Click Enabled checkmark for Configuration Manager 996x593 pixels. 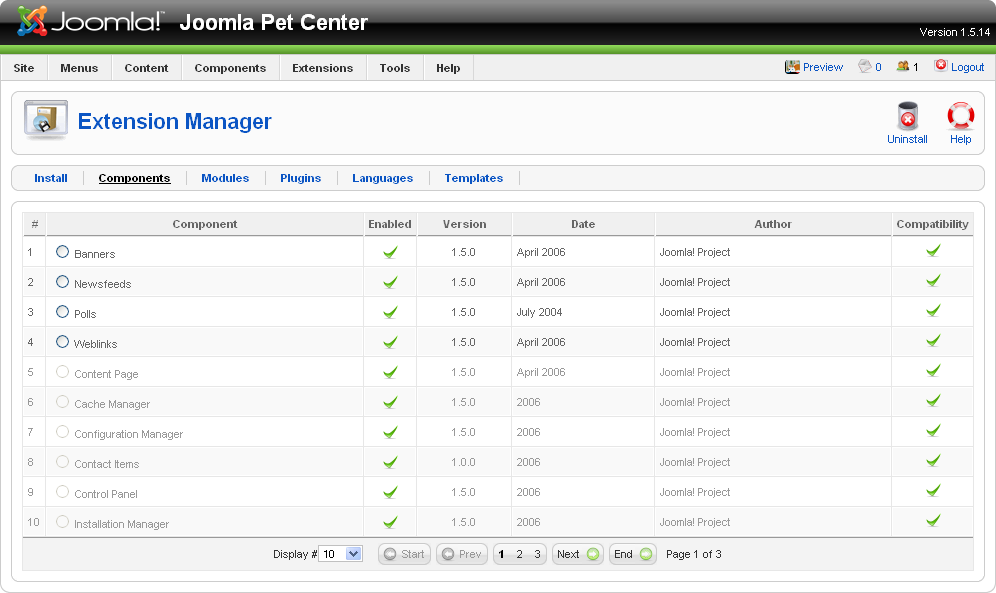click(x=390, y=432)
